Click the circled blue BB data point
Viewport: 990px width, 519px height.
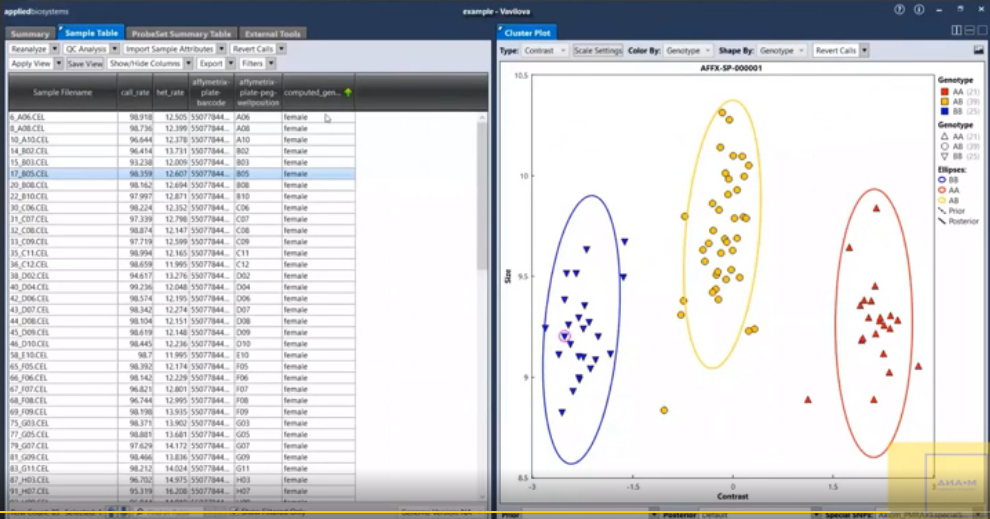tap(565, 338)
